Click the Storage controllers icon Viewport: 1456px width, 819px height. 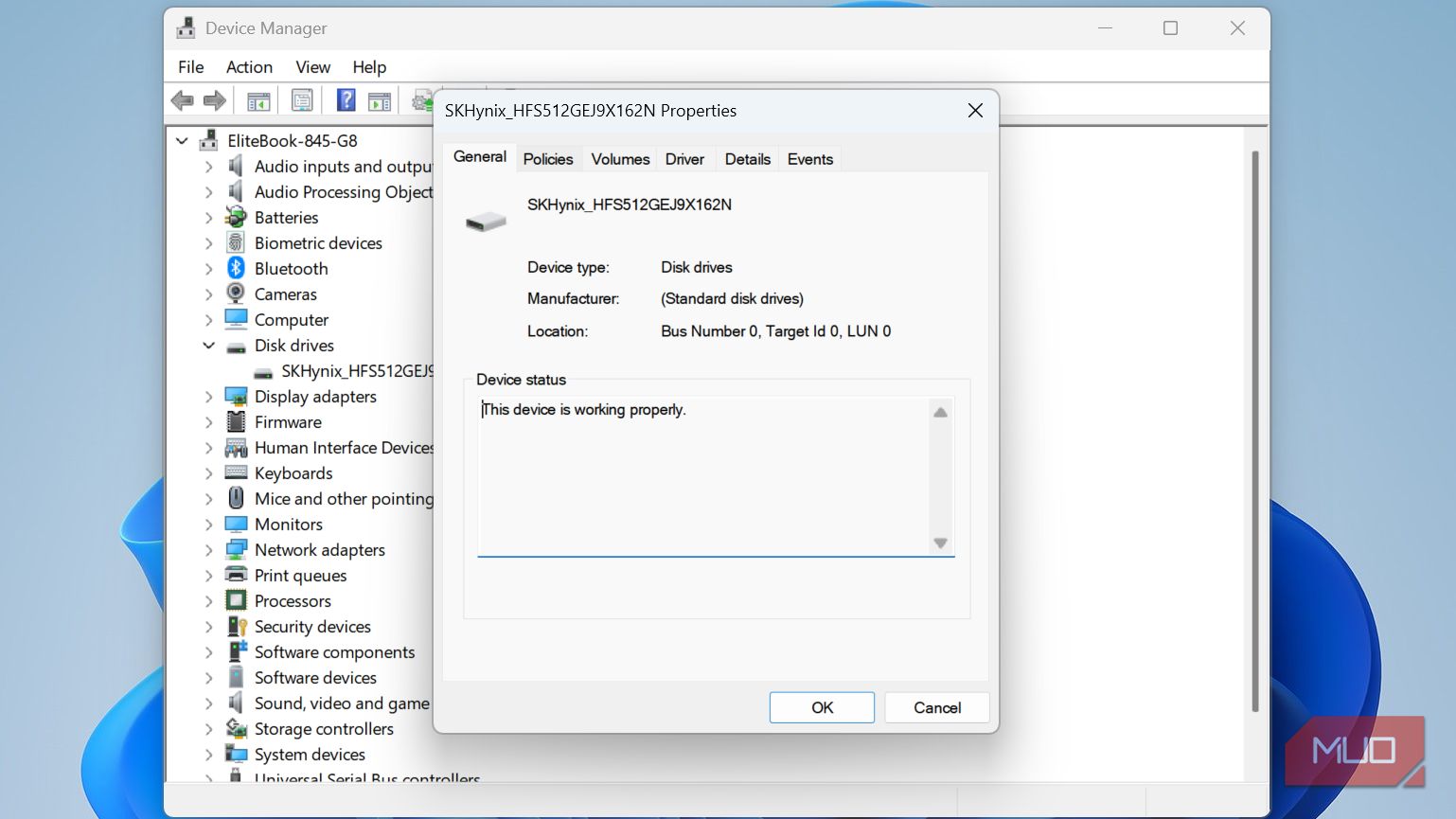coord(236,728)
